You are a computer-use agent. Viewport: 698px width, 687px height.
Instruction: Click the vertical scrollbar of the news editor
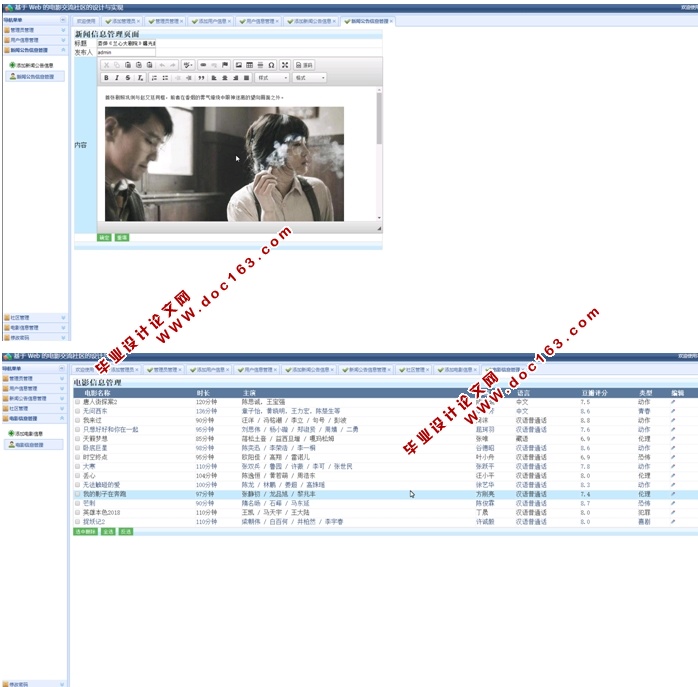(x=379, y=154)
